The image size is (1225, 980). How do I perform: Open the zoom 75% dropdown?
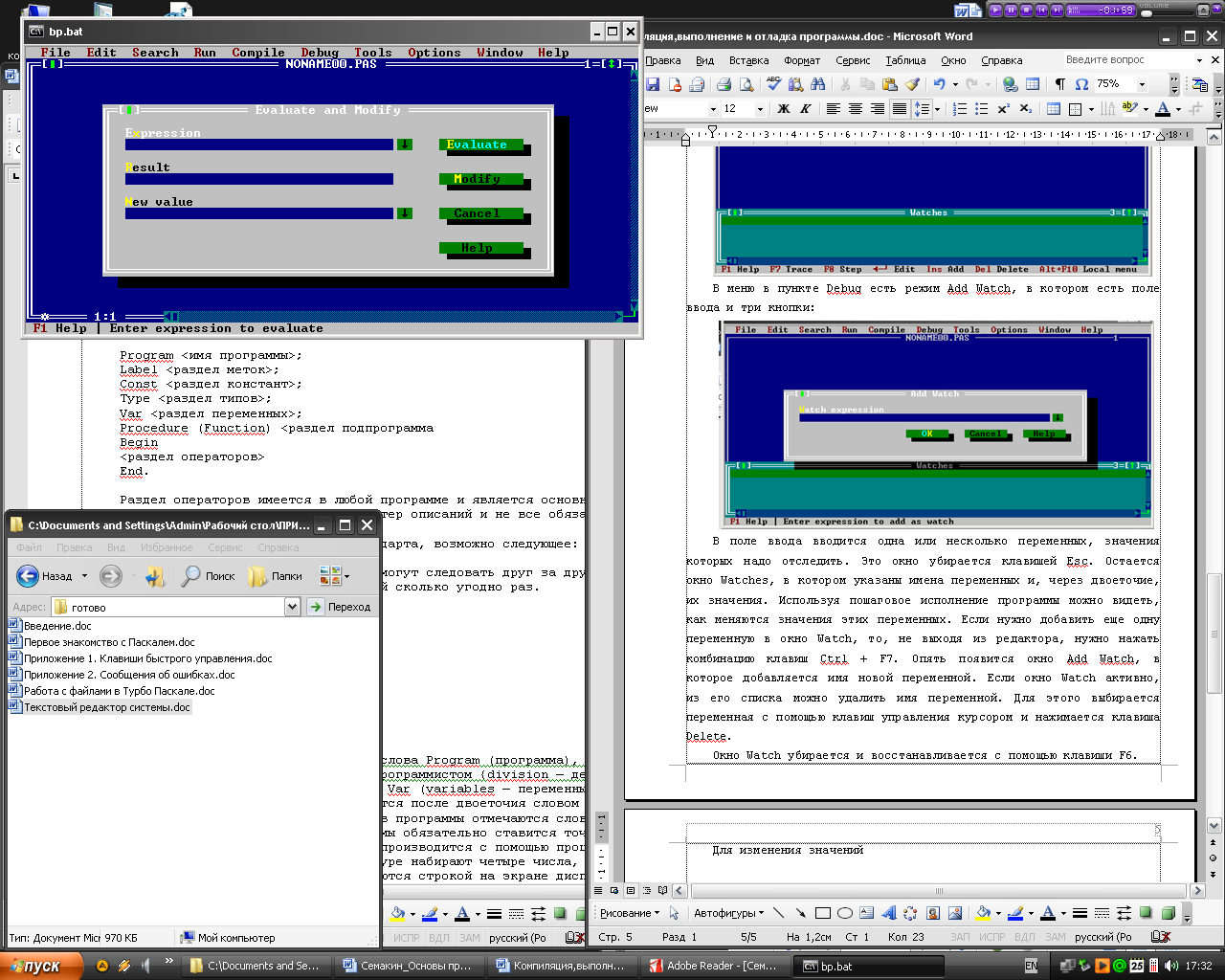coord(1142,84)
